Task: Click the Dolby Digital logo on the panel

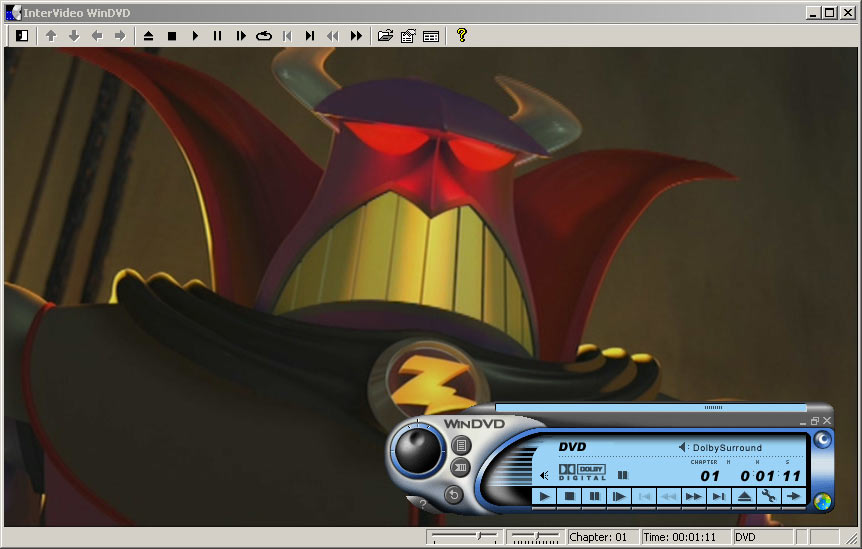Action: (582, 473)
